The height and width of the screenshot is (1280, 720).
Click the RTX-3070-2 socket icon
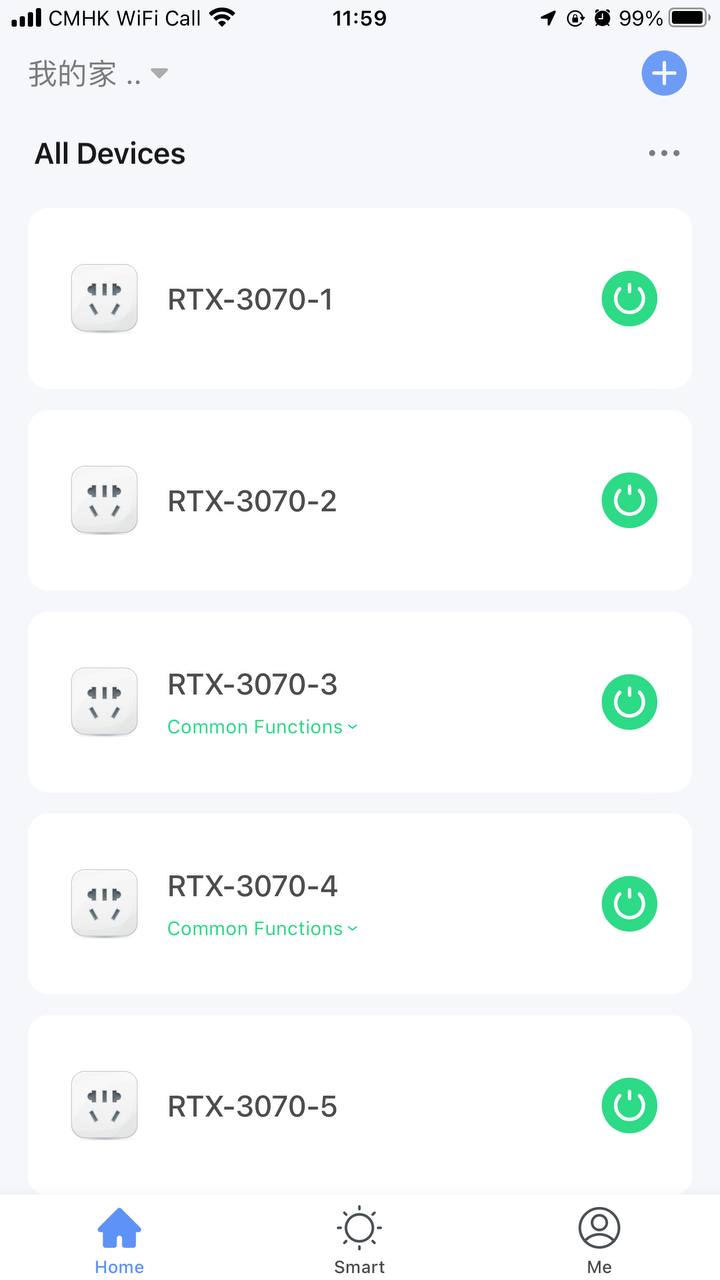(x=104, y=500)
